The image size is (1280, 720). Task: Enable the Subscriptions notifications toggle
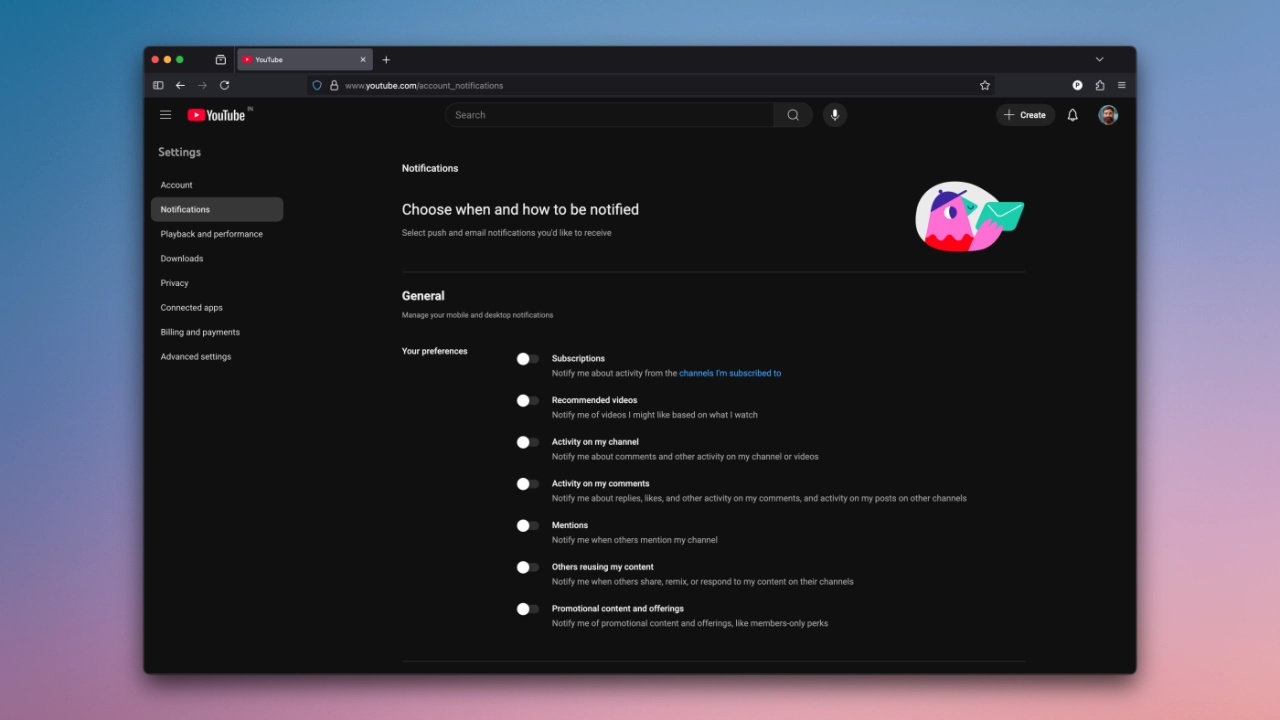tap(527, 359)
